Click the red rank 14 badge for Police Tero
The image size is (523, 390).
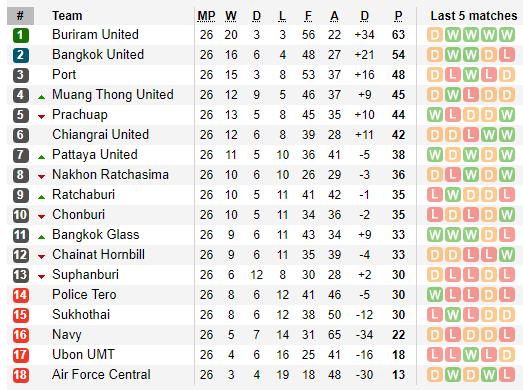20,295
